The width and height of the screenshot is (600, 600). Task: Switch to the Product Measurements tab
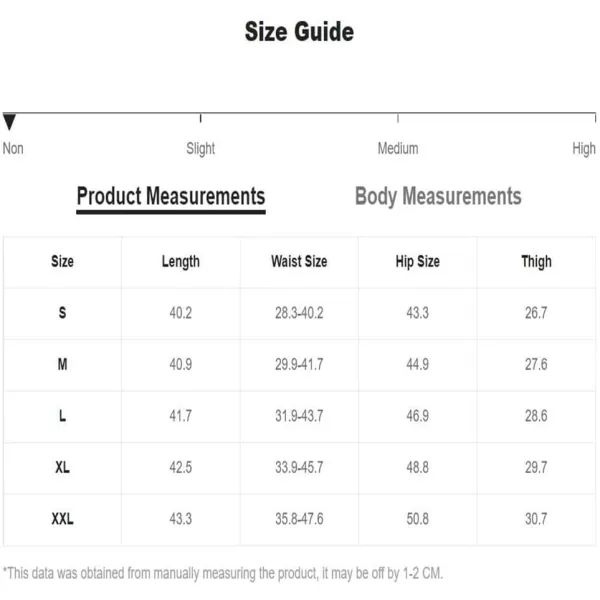(x=171, y=196)
